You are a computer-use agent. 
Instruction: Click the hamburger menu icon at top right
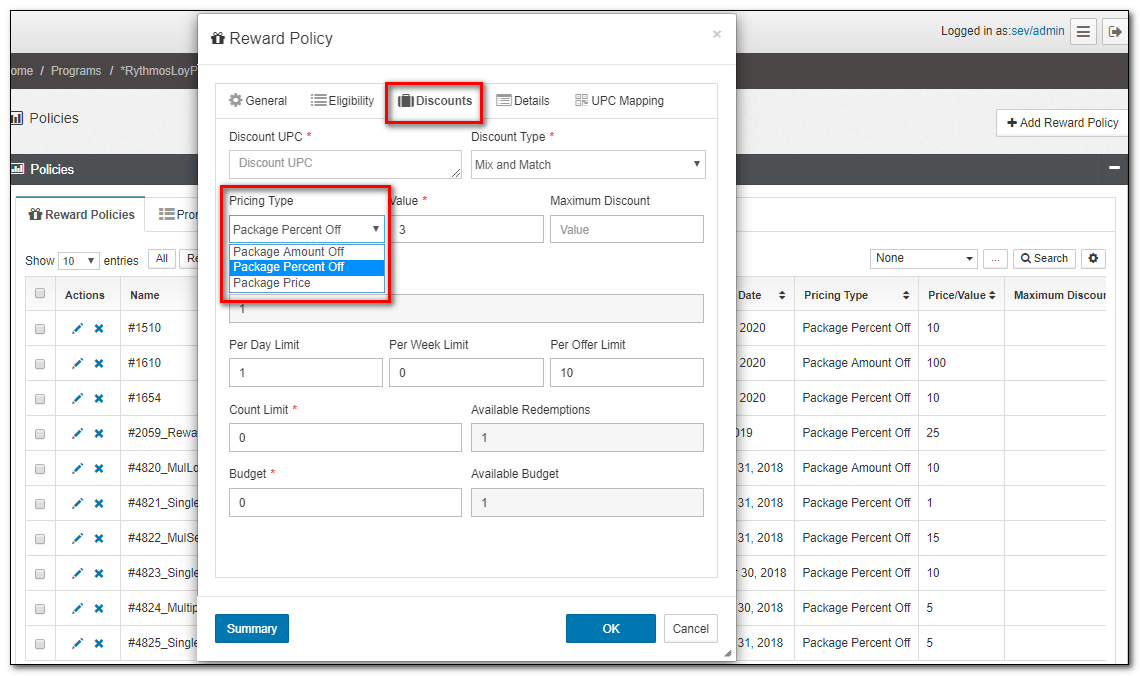[x=1083, y=32]
